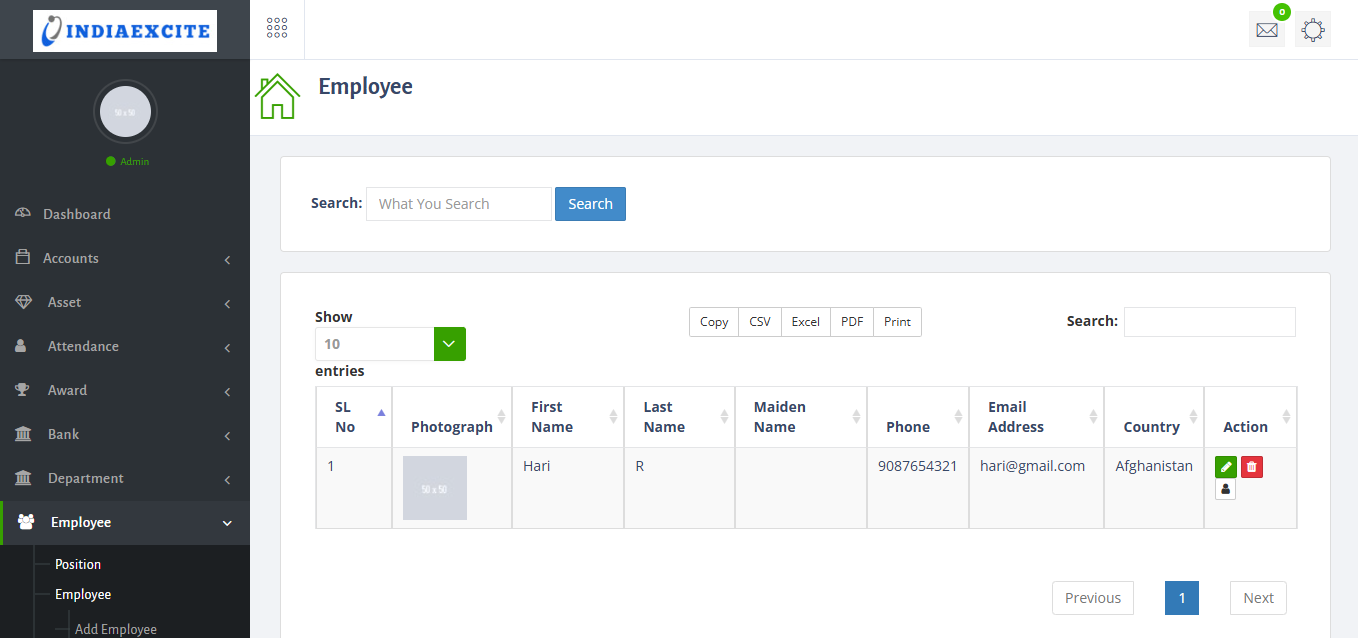
Task: Collapse the Employee sidebar menu
Action: [125, 522]
